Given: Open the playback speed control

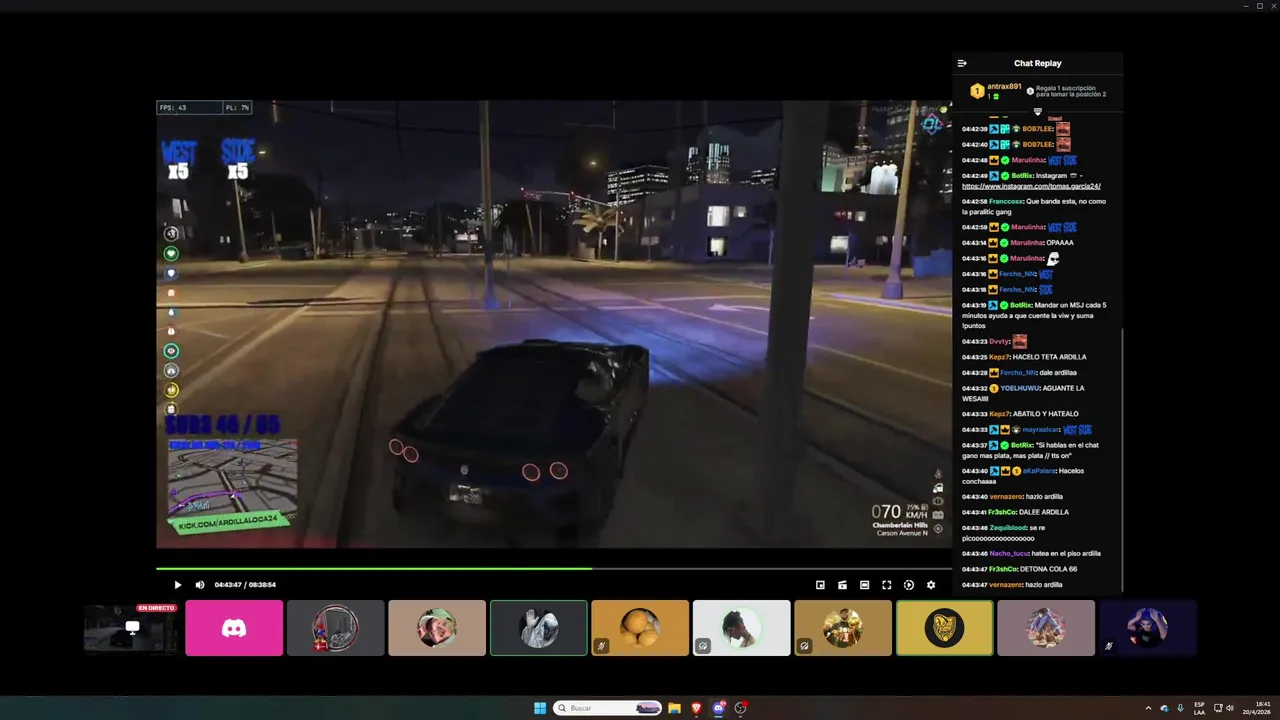Looking at the screenshot, I should (909, 585).
